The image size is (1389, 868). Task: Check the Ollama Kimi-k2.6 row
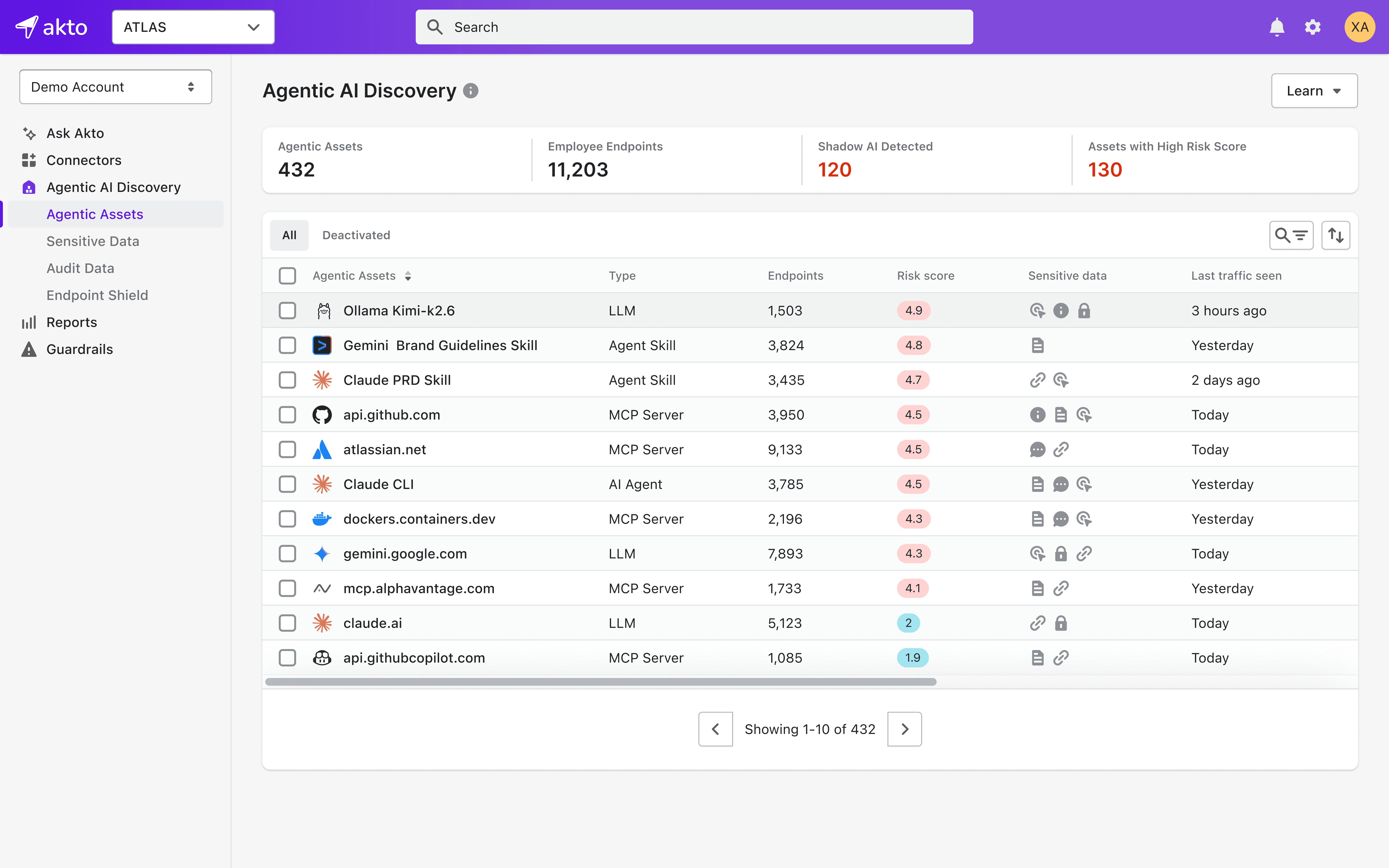(x=287, y=311)
